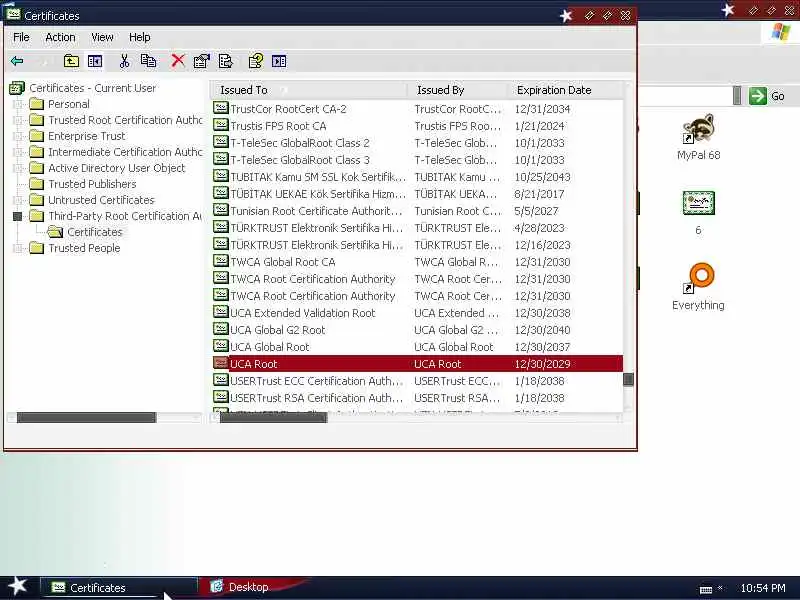Expand the Untrusted Certificates node
This screenshot has width=800, height=600.
click(18, 200)
